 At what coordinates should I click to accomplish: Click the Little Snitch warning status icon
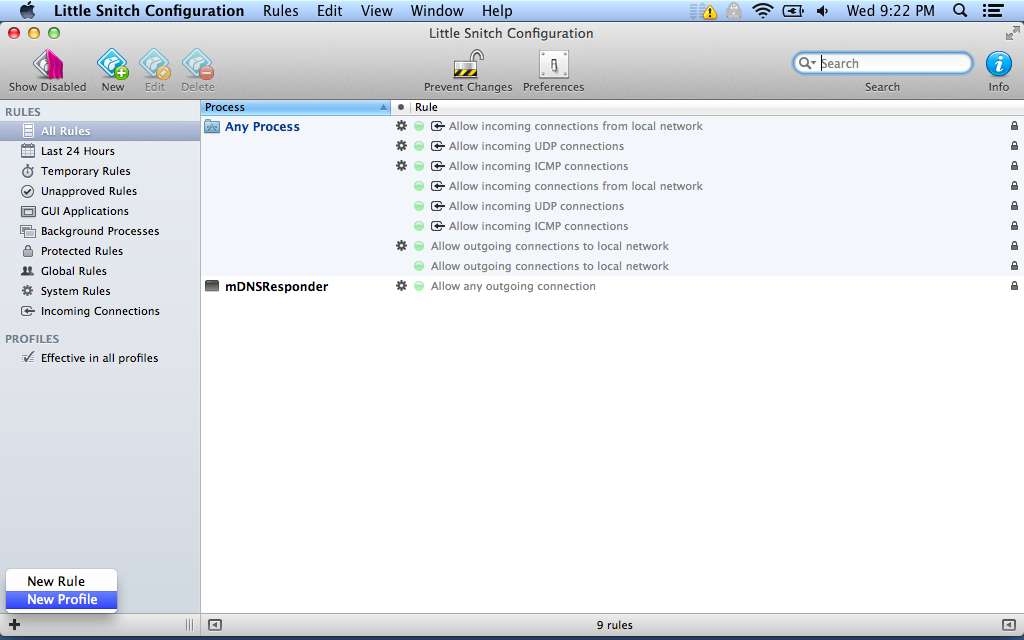pyautogui.click(x=704, y=11)
